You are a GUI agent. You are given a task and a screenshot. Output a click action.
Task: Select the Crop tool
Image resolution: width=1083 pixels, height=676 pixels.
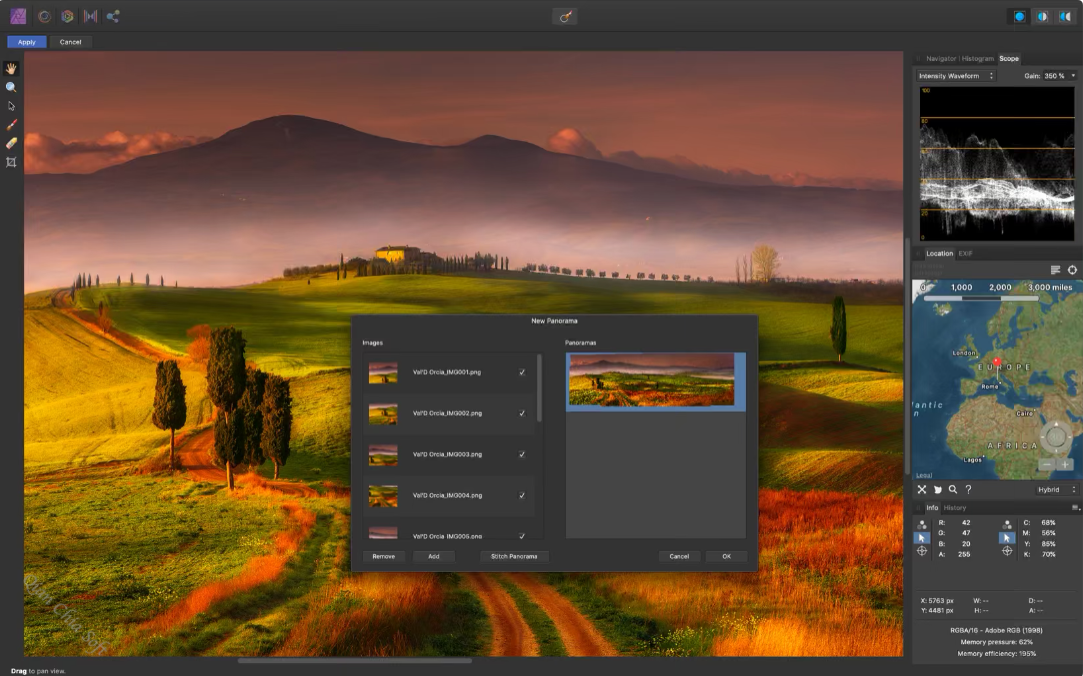coord(11,162)
